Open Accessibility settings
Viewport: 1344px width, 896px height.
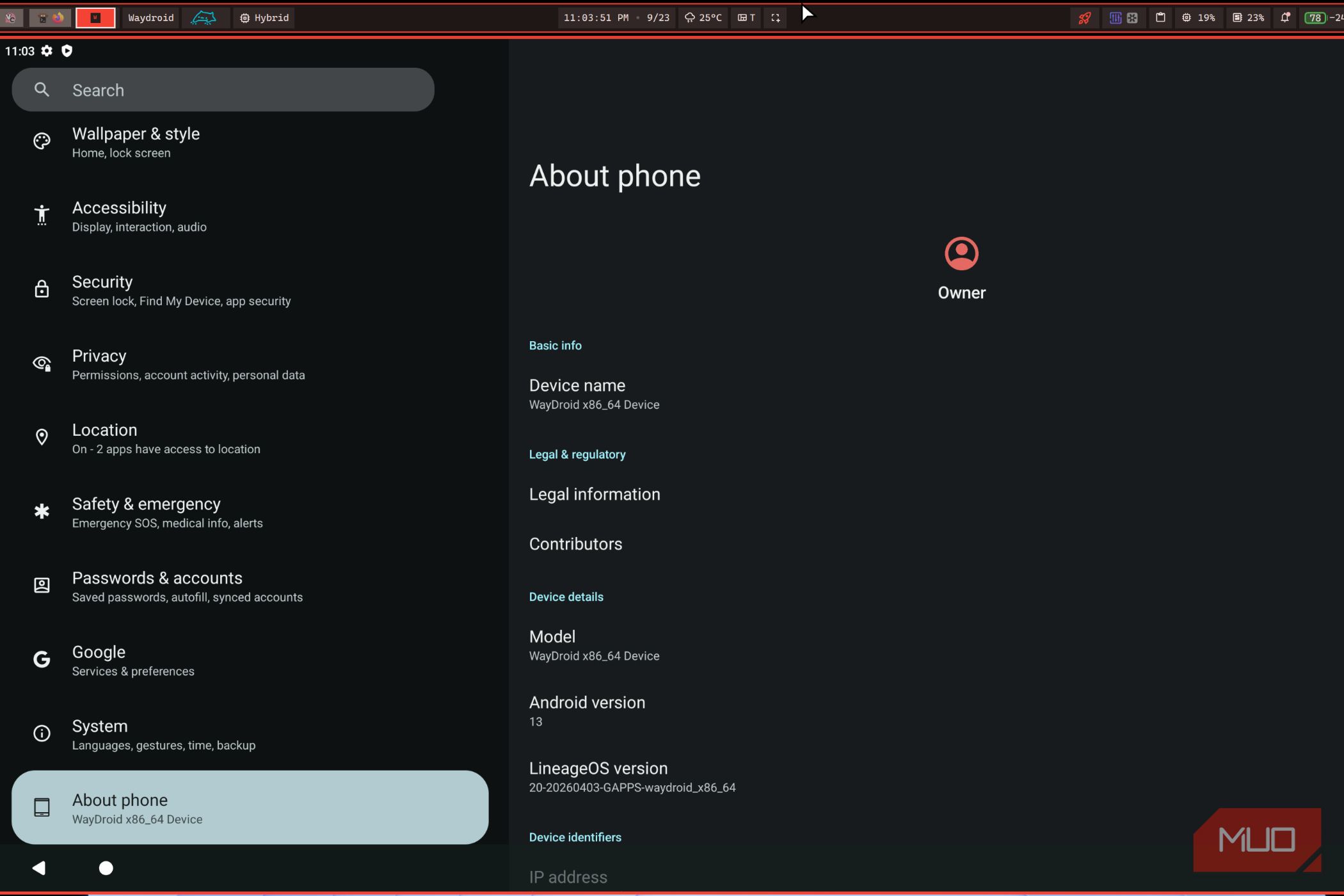point(250,216)
